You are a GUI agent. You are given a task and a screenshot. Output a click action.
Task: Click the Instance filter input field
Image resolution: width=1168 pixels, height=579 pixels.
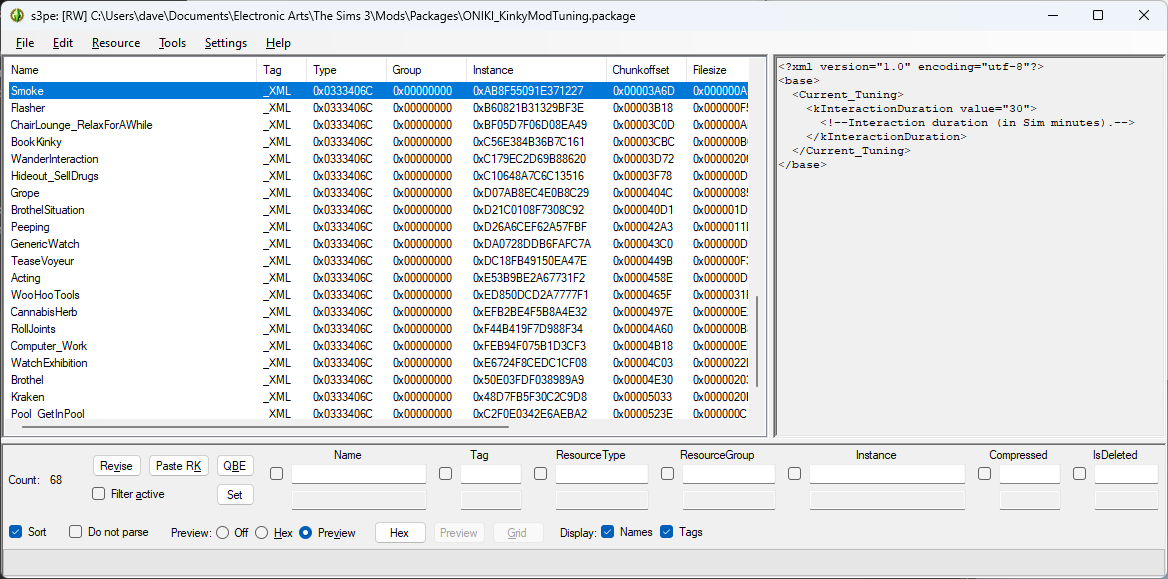[887, 474]
